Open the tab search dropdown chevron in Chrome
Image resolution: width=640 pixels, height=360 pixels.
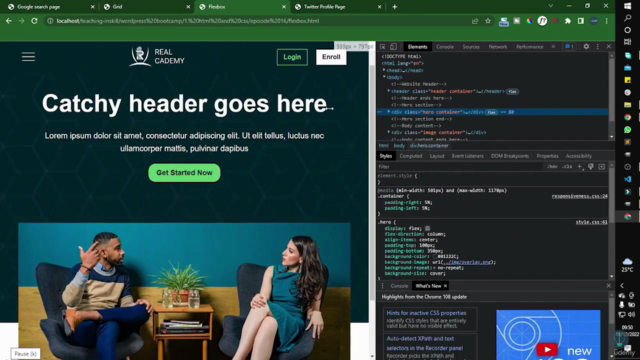[x=550, y=6]
